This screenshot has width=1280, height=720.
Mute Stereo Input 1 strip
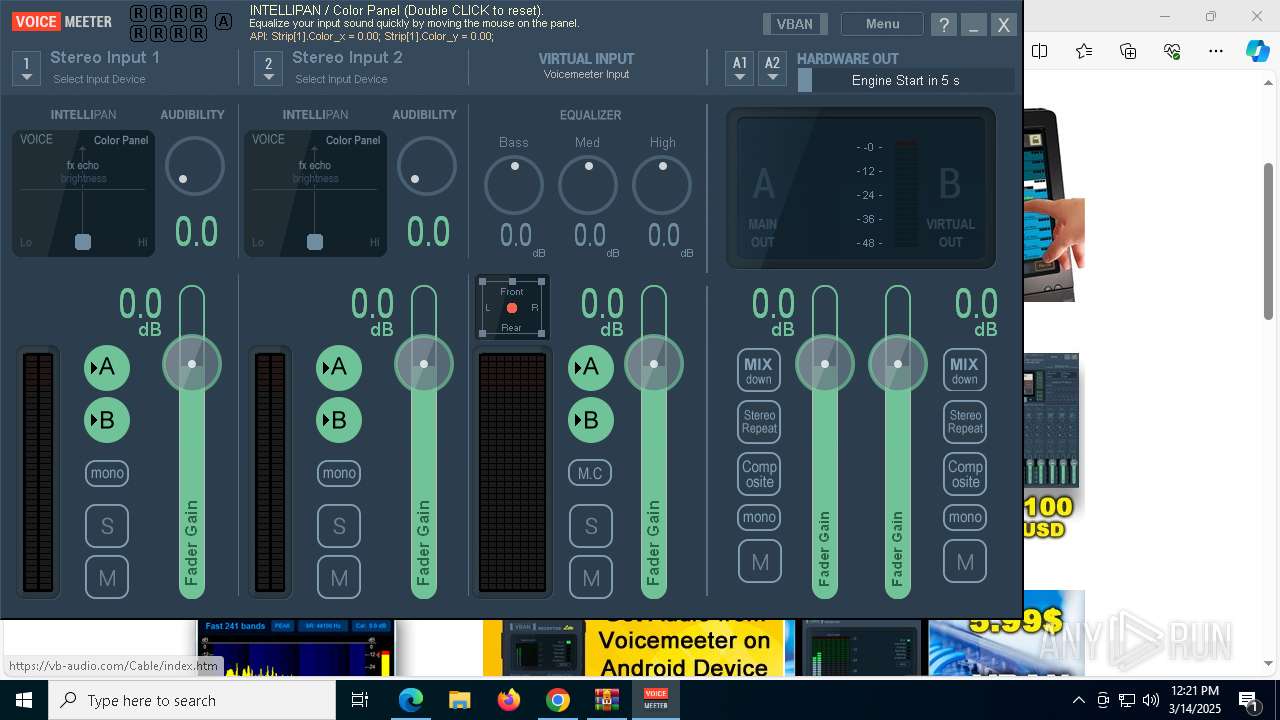tap(107, 578)
